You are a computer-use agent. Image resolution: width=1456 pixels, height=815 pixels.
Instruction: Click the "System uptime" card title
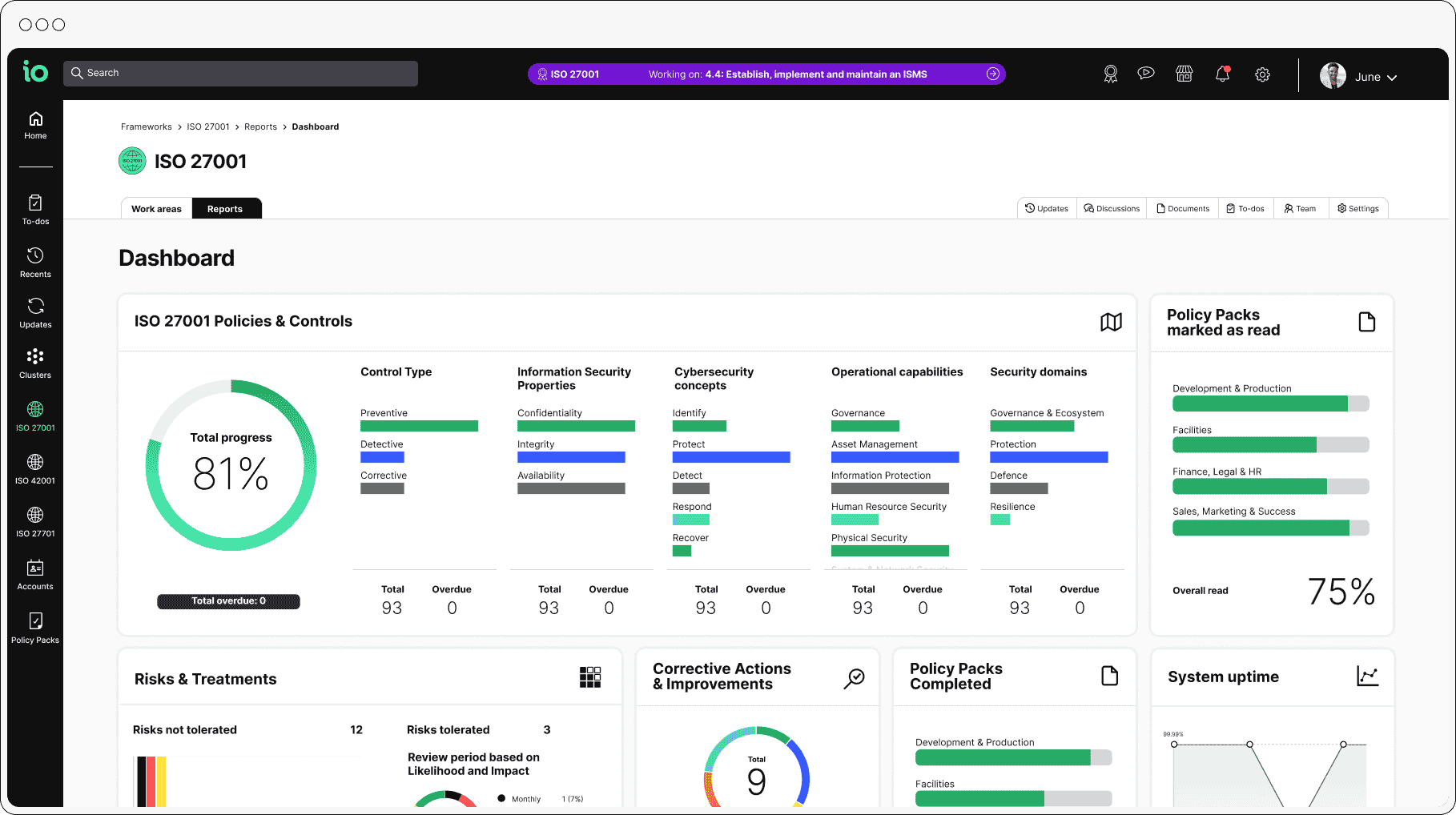[x=1223, y=676]
